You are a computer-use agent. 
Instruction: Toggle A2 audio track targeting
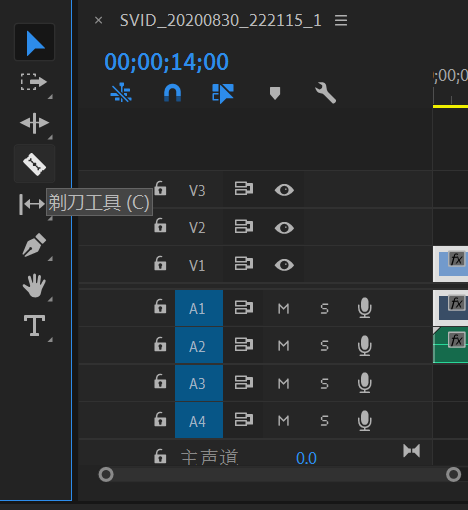(x=199, y=346)
